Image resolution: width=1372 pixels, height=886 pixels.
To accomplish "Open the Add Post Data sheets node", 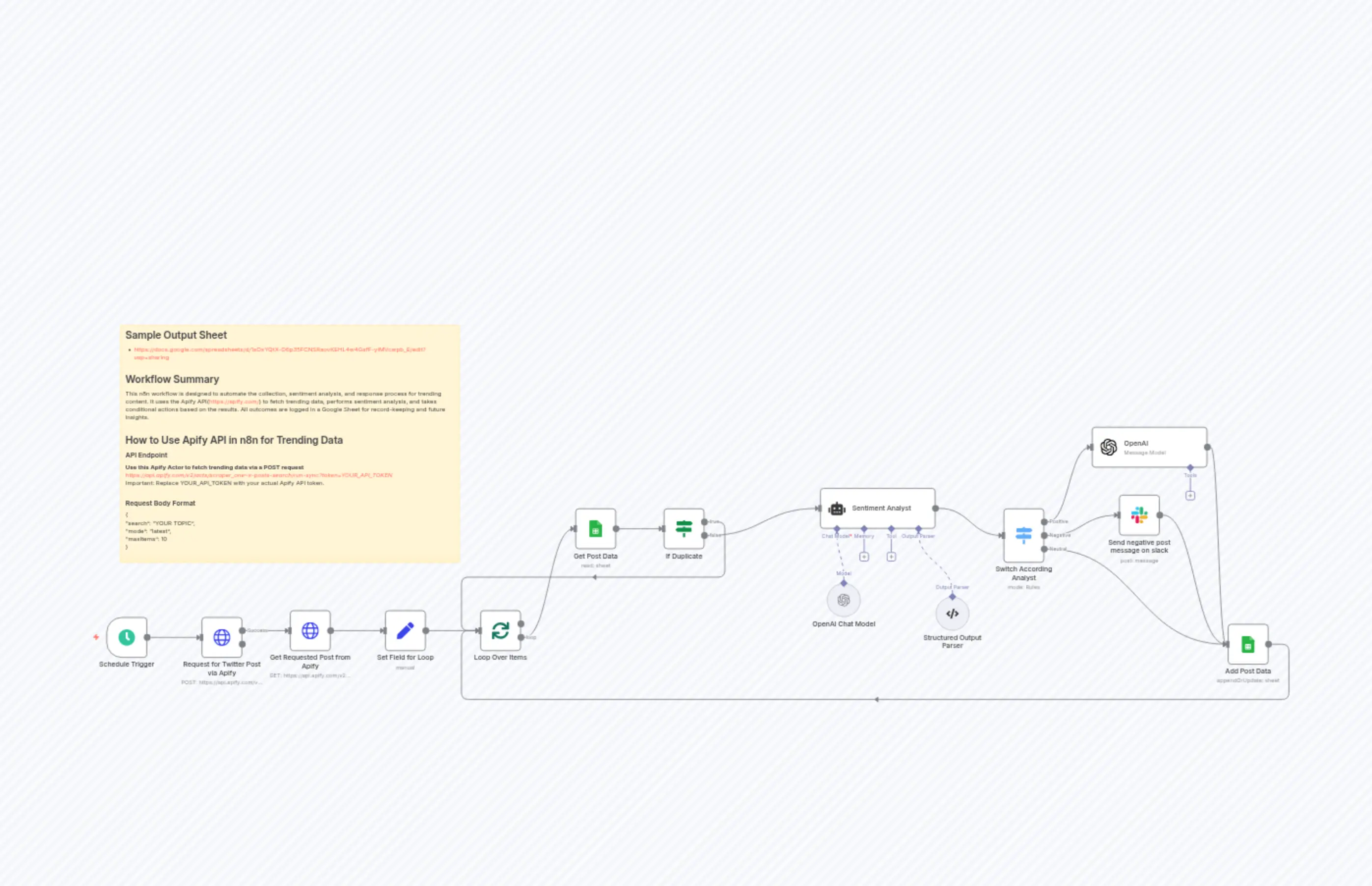I will 1248,644.
